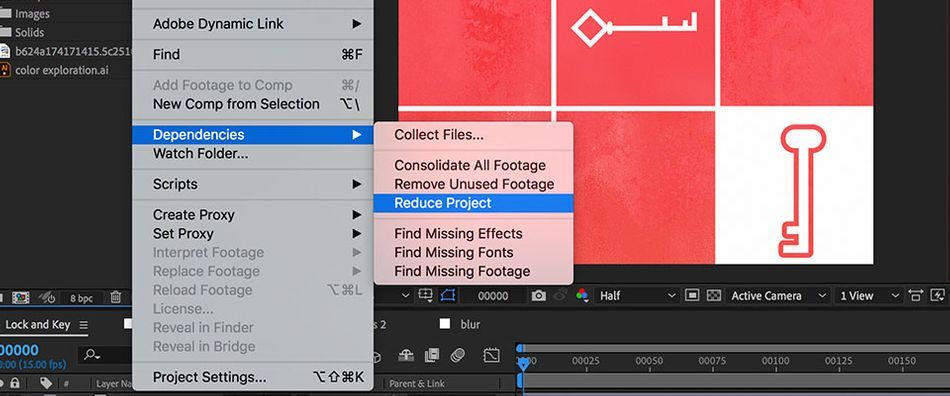The width and height of the screenshot is (950, 396).
Task: Click the Fast Previews lightning icon
Action: click(937, 295)
